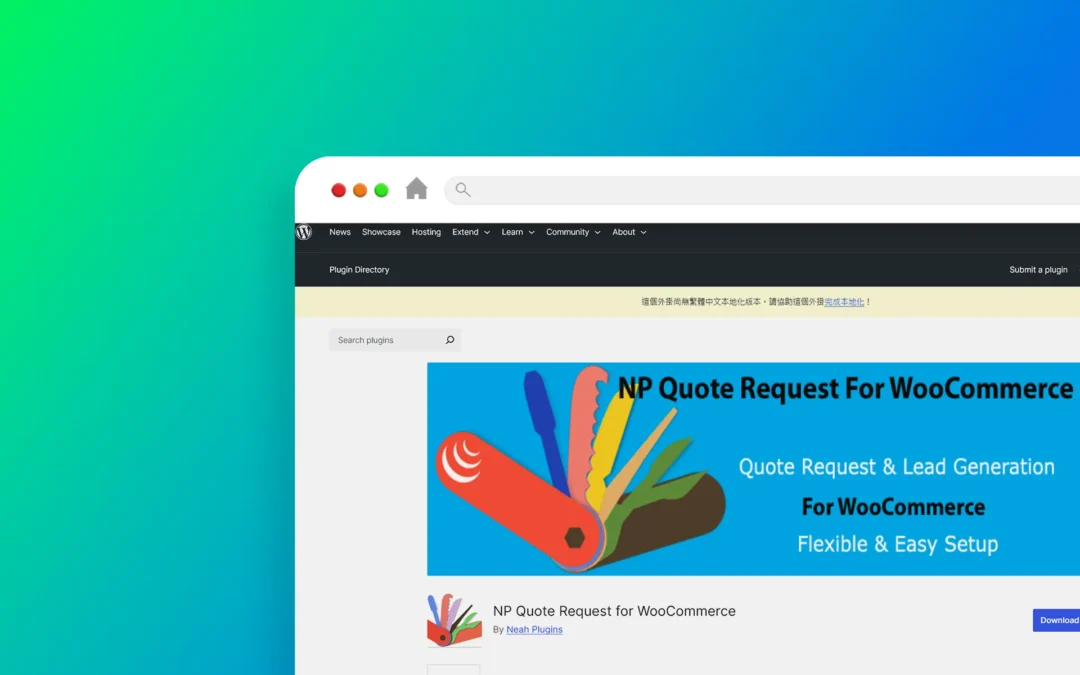
Task: Click the orange window button
Action: (x=360, y=190)
